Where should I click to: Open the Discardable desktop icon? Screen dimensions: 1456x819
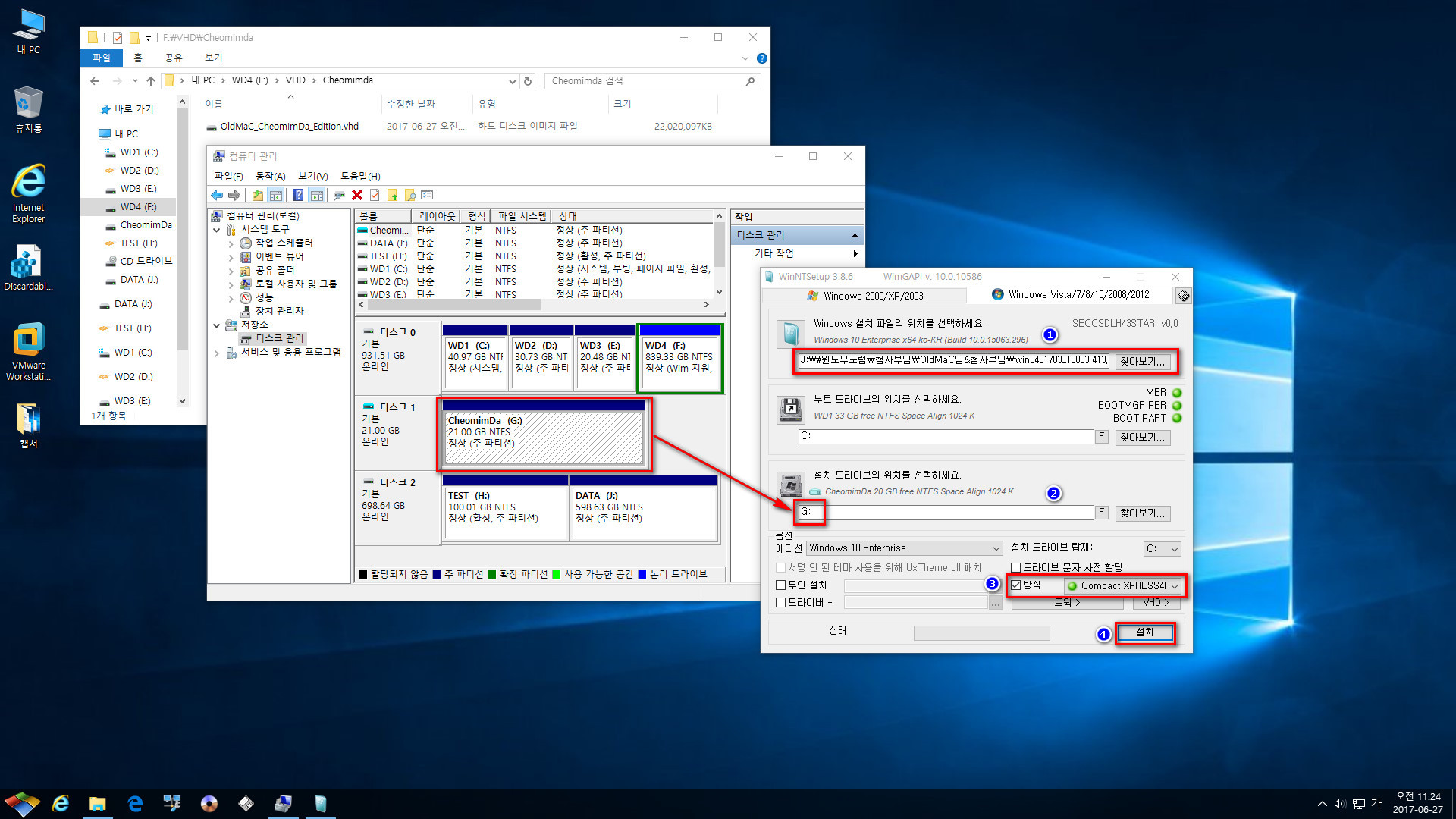[x=29, y=268]
